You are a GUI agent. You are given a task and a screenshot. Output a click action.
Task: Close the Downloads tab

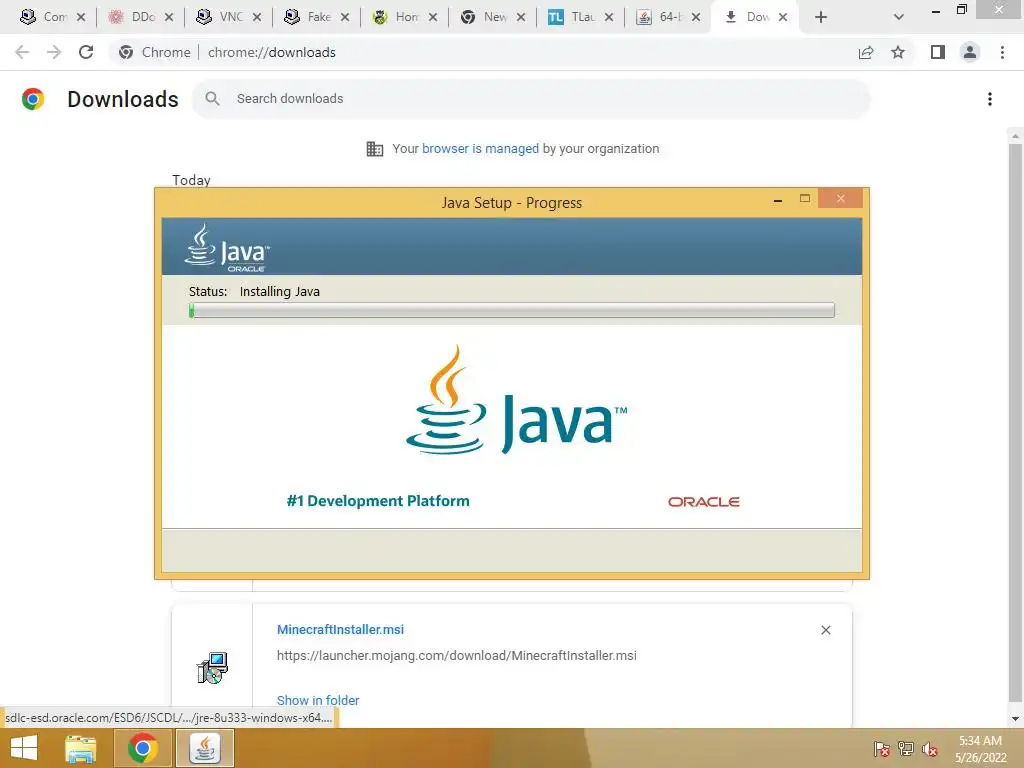[x=783, y=18]
